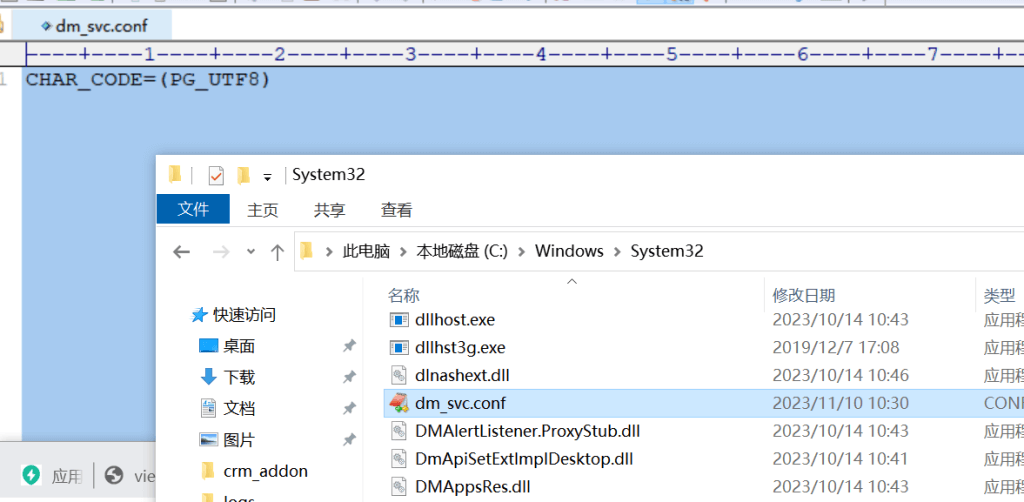
Task: Click the 2023/11/10 10:30 date cell
Action: point(840,403)
